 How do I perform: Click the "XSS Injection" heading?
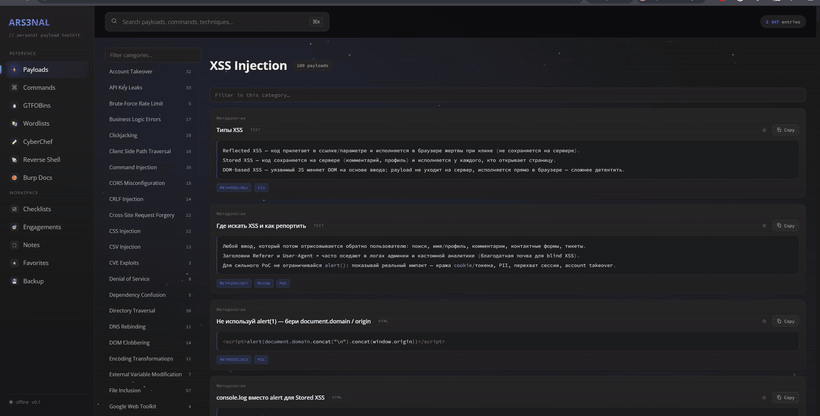[248, 66]
